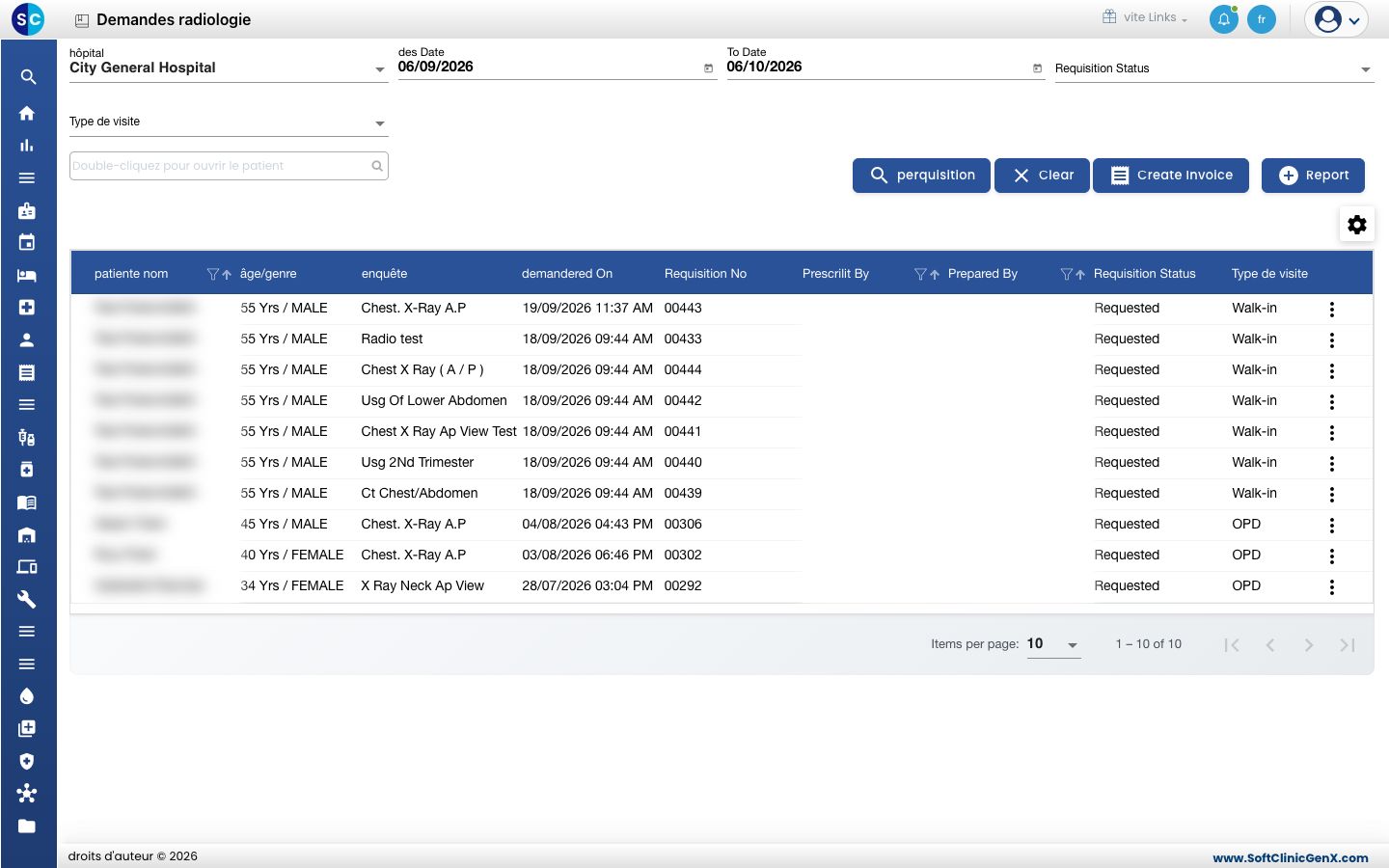Open the bed/inpatient icon in sidebar
The height and width of the screenshot is (868, 1389).
click(27, 275)
